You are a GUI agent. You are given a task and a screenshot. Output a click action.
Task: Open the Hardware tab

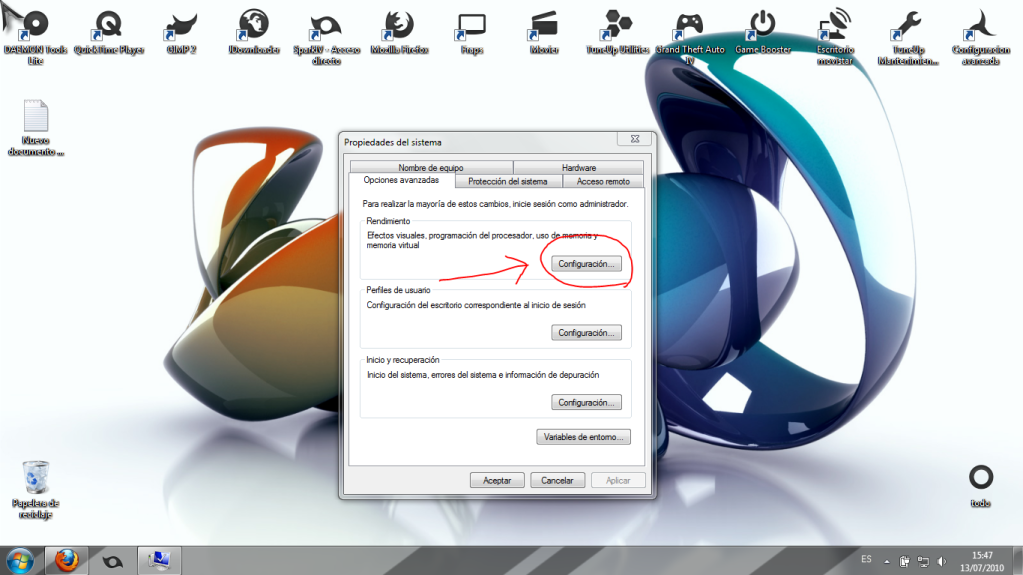[x=578, y=168]
